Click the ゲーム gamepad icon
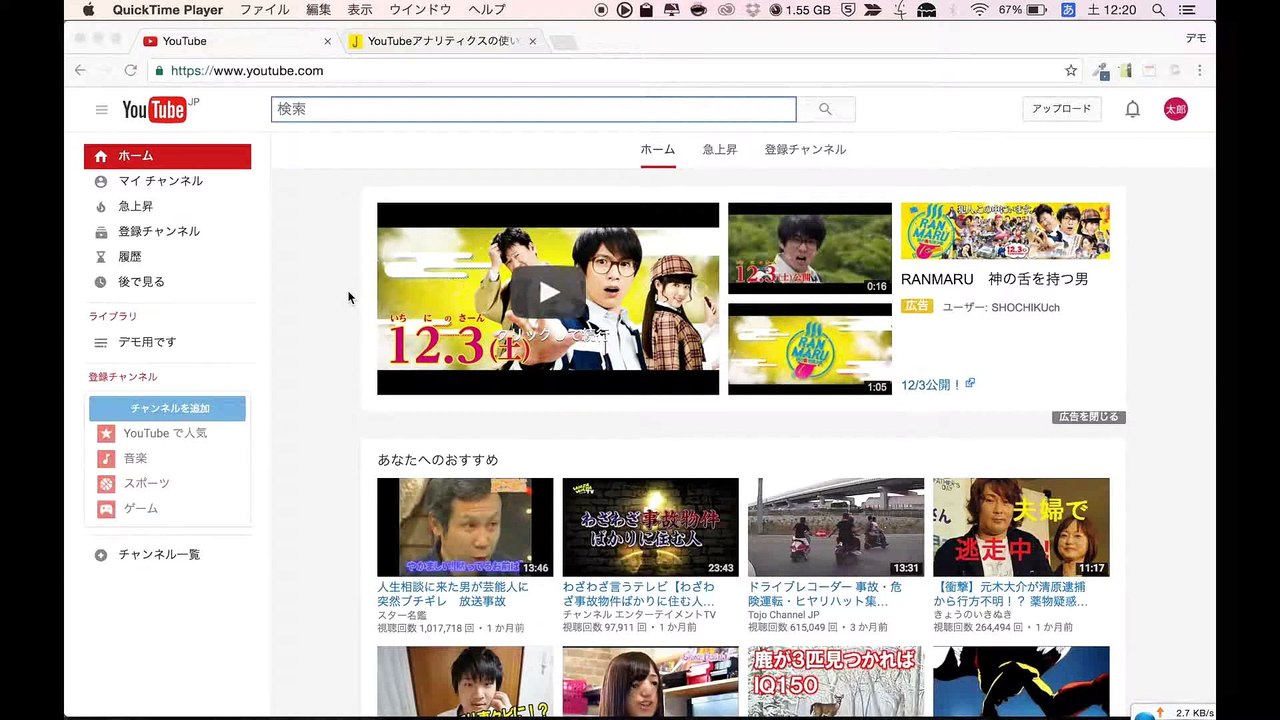The width and height of the screenshot is (1280, 720). coord(106,508)
